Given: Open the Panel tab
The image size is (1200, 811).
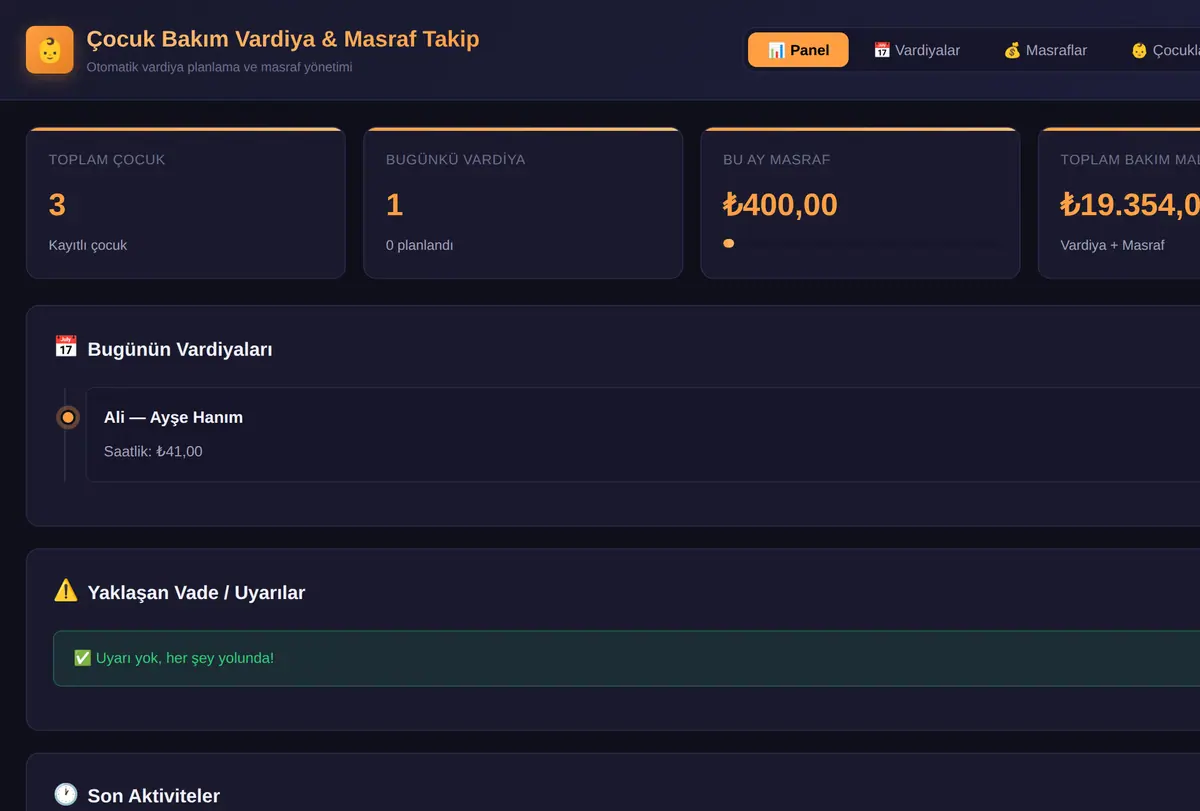Looking at the screenshot, I should coord(798,50).
